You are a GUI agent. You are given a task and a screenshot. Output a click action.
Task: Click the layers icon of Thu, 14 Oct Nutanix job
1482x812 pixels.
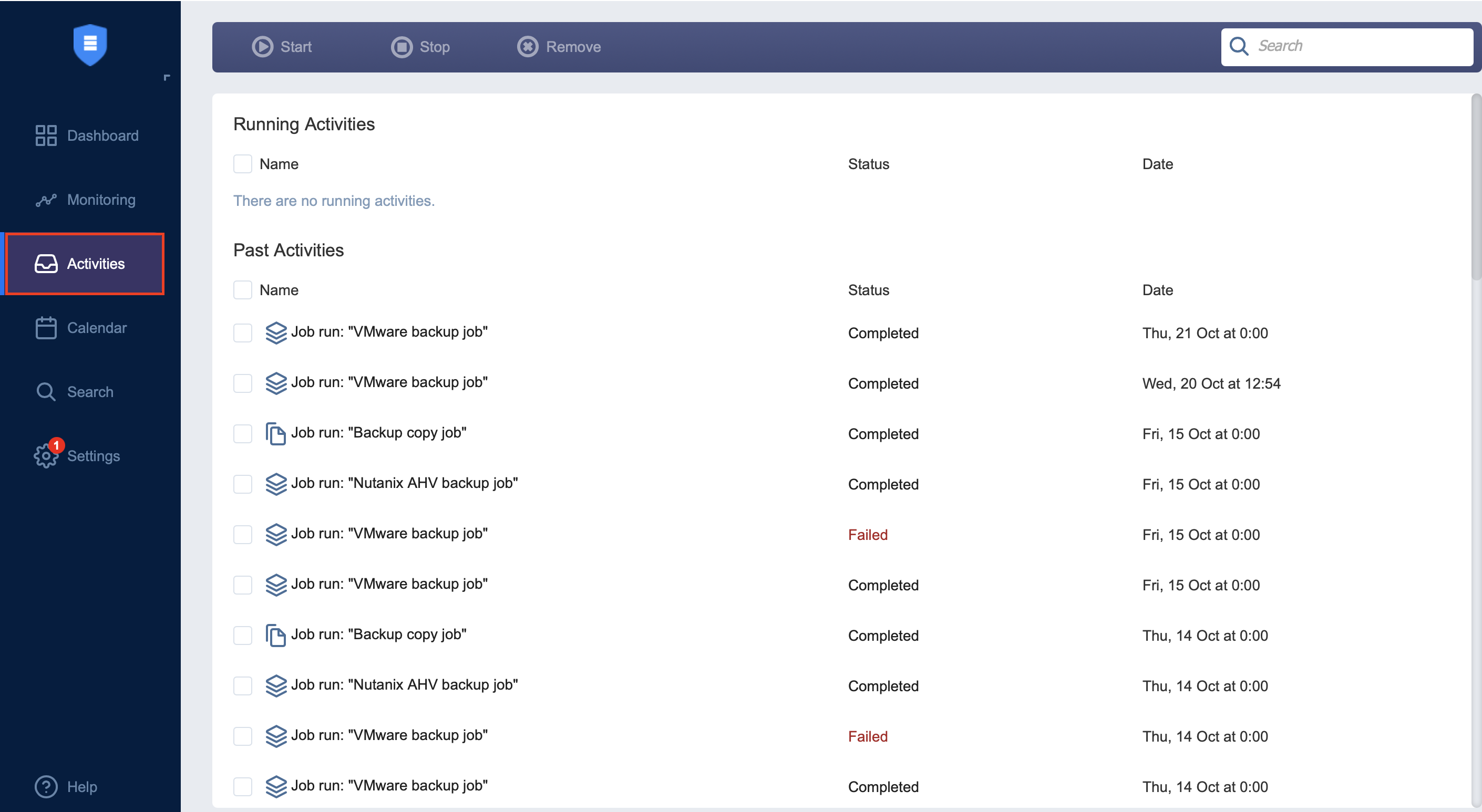tap(276, 686)
